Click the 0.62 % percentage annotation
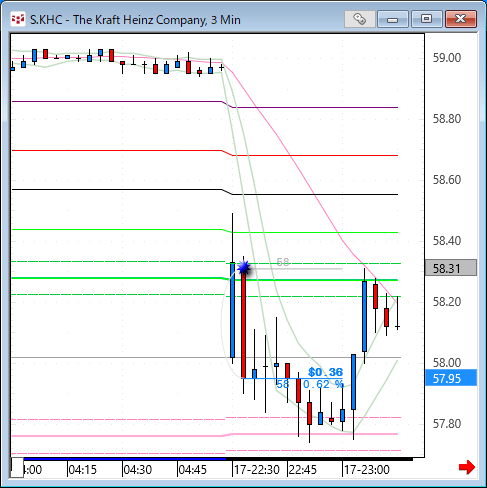Screen dimensions: 487x488 coord(323,384)
